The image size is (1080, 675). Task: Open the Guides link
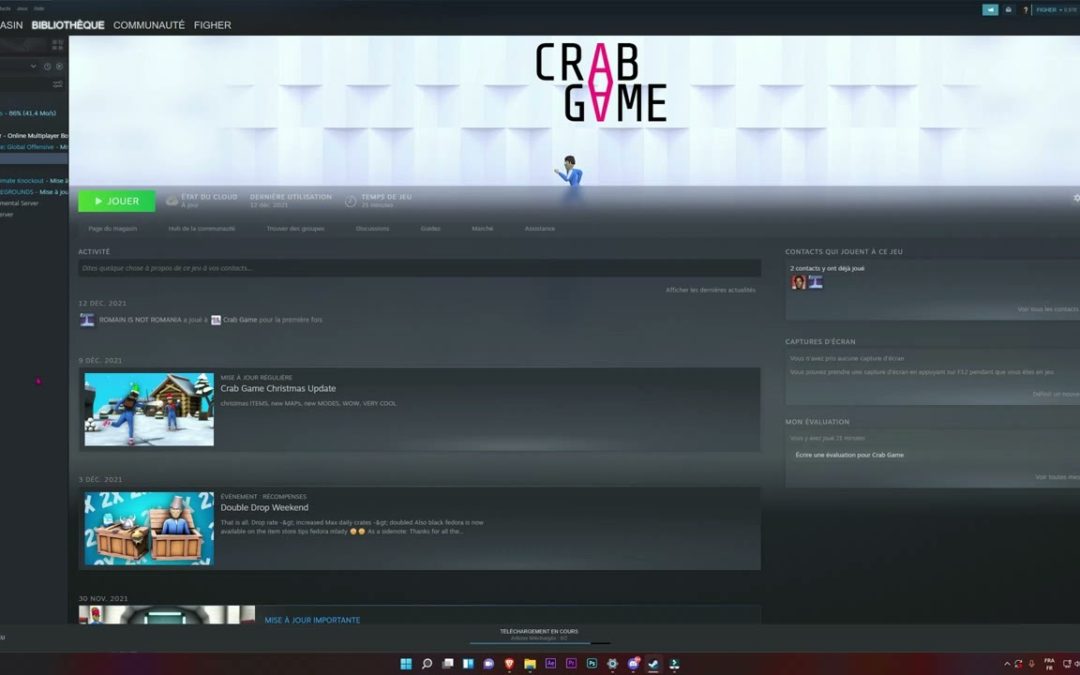[x=430, y=229]
